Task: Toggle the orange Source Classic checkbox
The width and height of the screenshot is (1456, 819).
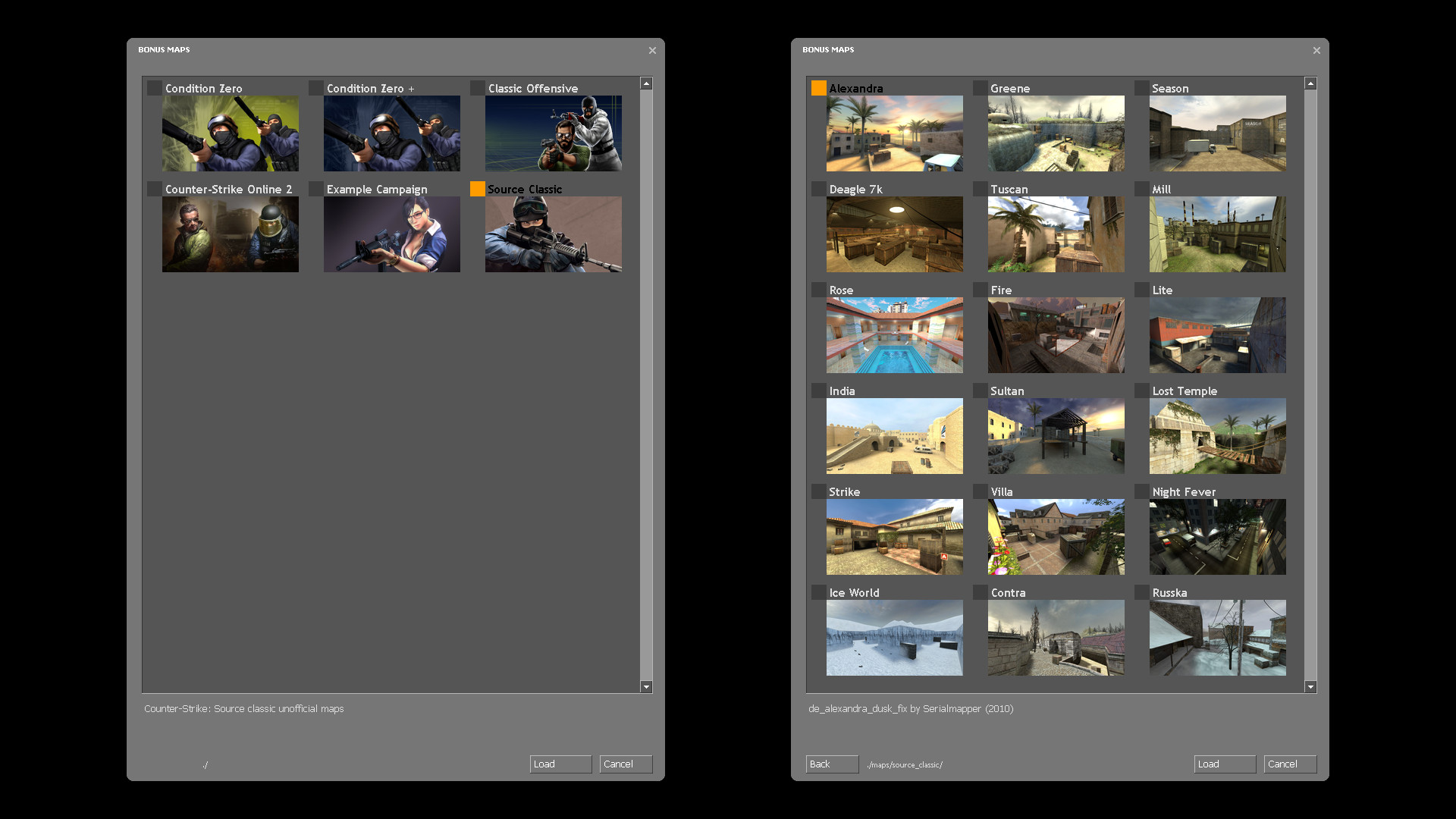Action: tap(478, 189)
